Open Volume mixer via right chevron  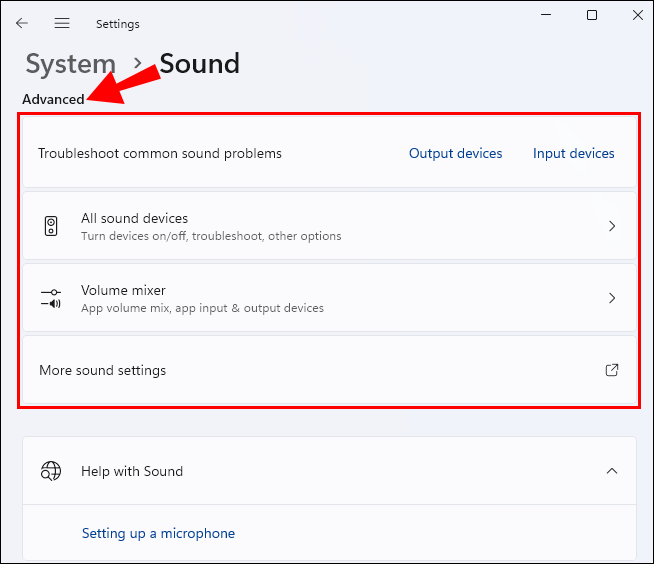click(612, 298)
